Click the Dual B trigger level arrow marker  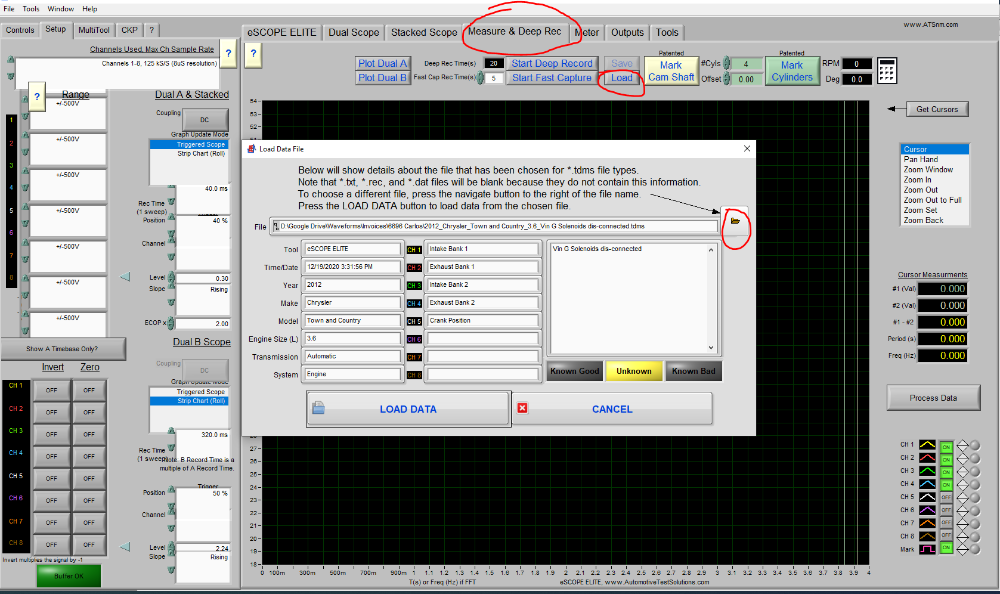125,547
